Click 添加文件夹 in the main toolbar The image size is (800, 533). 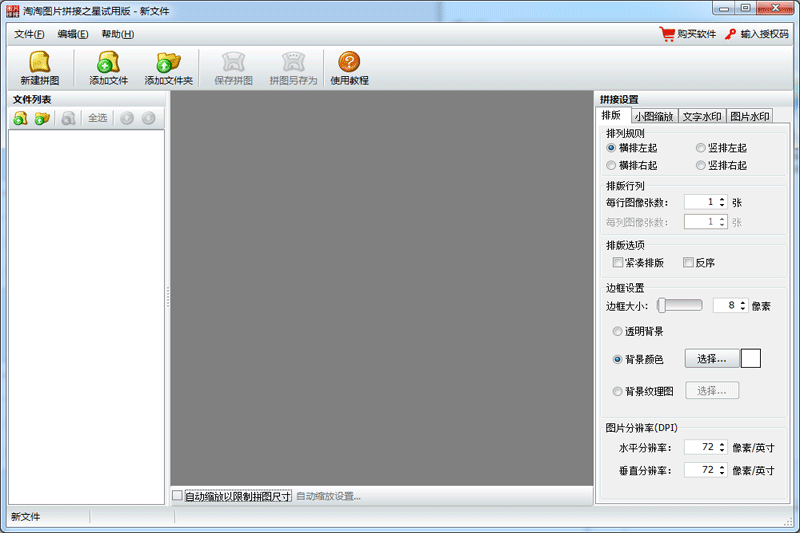(168, 68)
